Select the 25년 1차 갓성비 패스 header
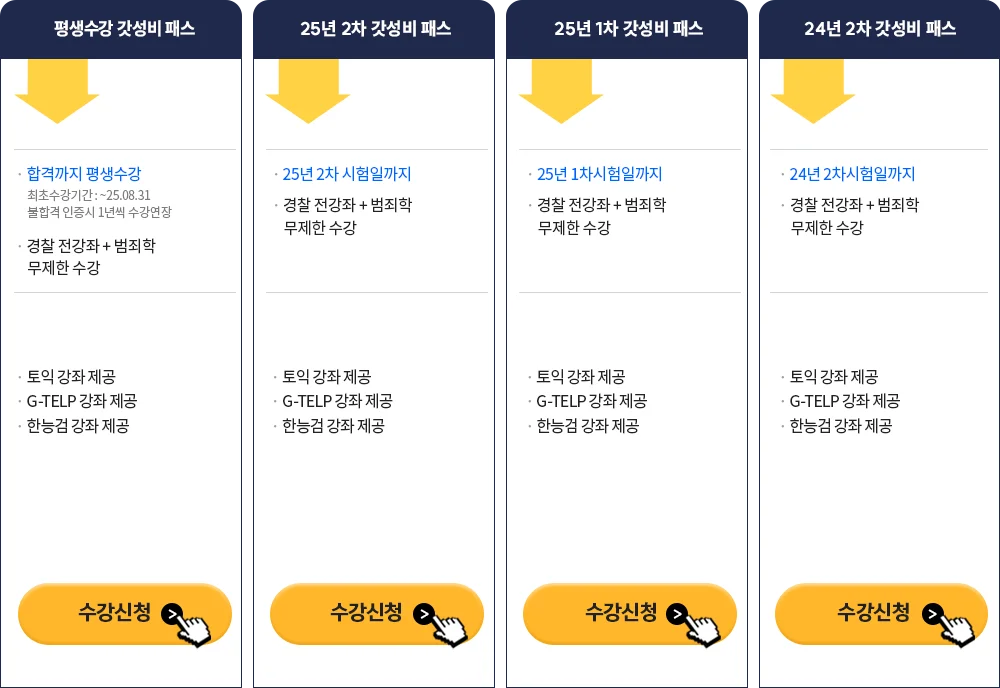Screen dimensions: 1000x688 (x=627, y=29)
